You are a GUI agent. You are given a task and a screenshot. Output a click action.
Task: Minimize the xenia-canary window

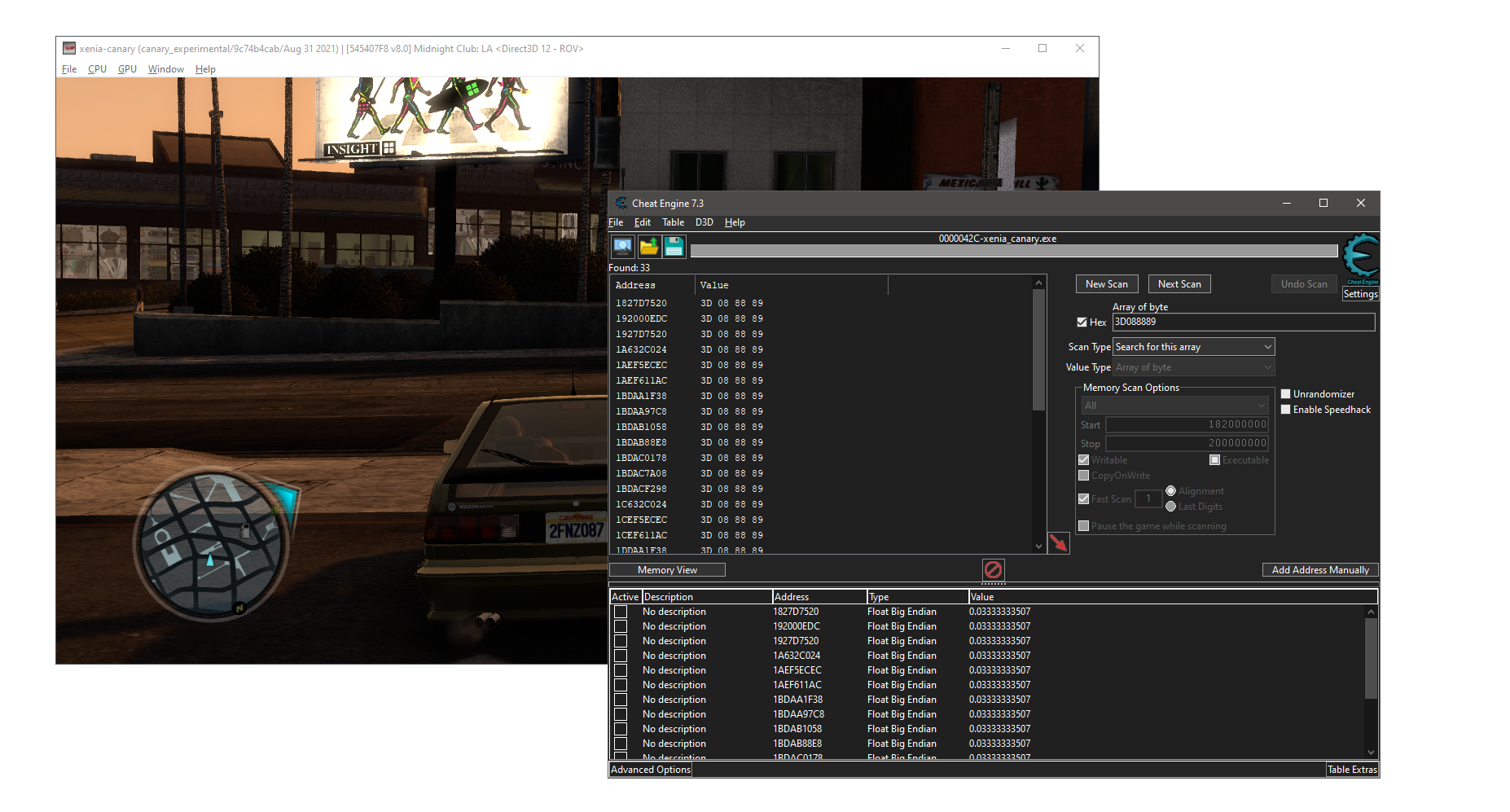(1006, 48)
